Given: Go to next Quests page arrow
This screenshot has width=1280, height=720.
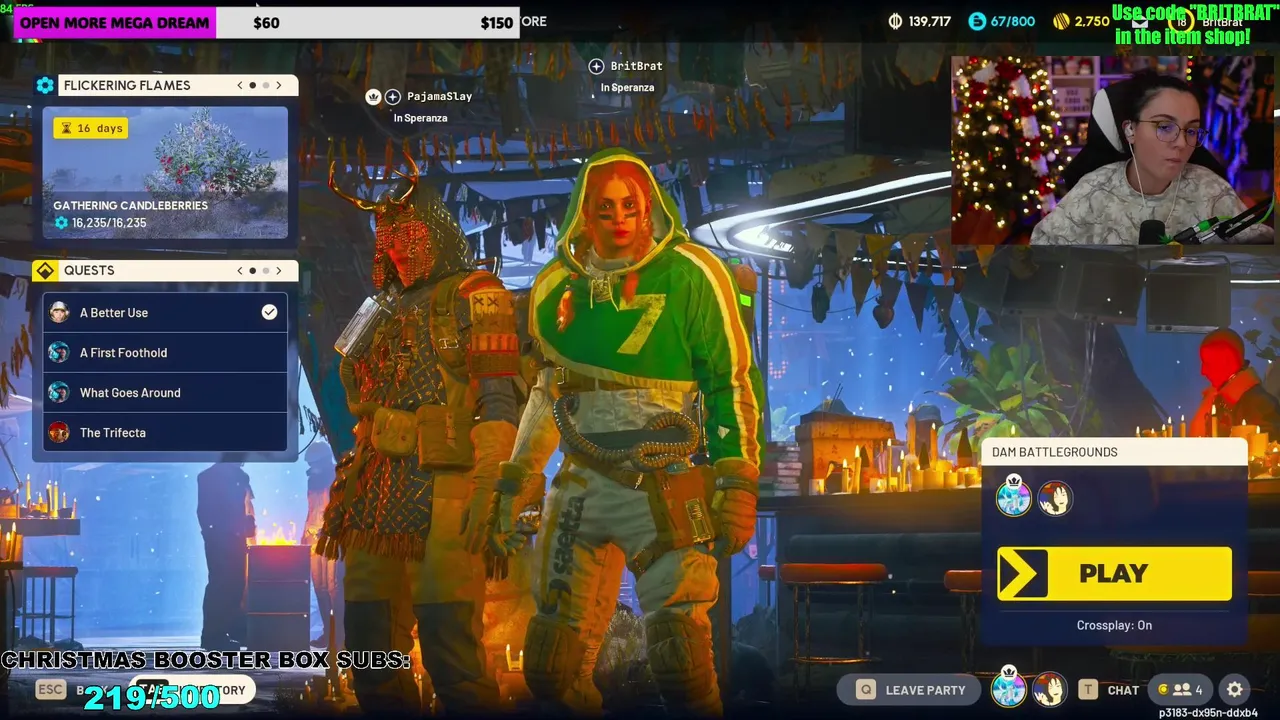Looking at the screenshot, I should pos(278,270).
